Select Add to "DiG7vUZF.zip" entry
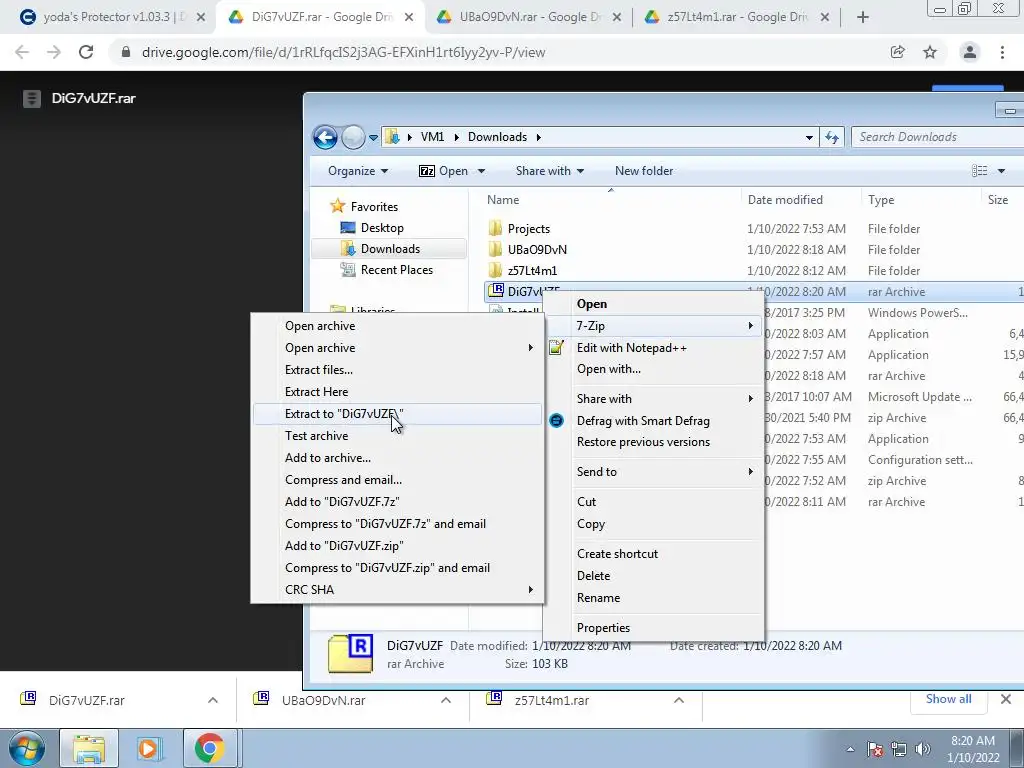1024x768 pixels. [x=397, y=545]
